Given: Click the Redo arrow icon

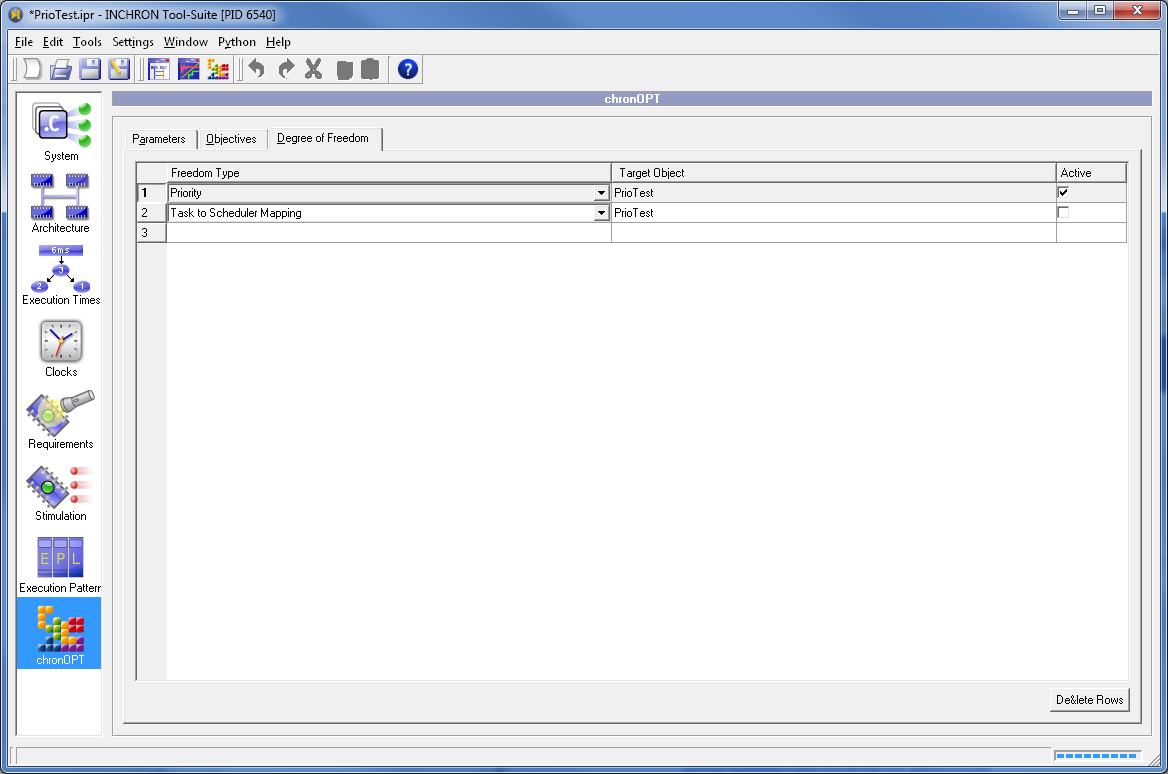Looking at the screenshot, I should [x=286, y=69].
